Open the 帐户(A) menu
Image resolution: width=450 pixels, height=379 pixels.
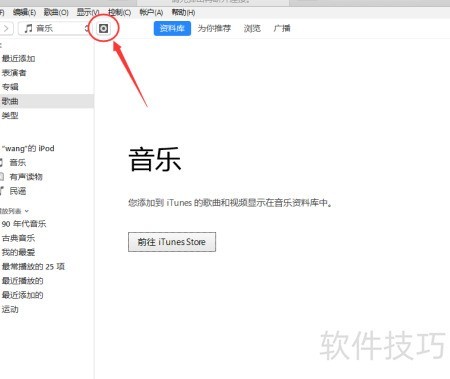coord(151,13)
